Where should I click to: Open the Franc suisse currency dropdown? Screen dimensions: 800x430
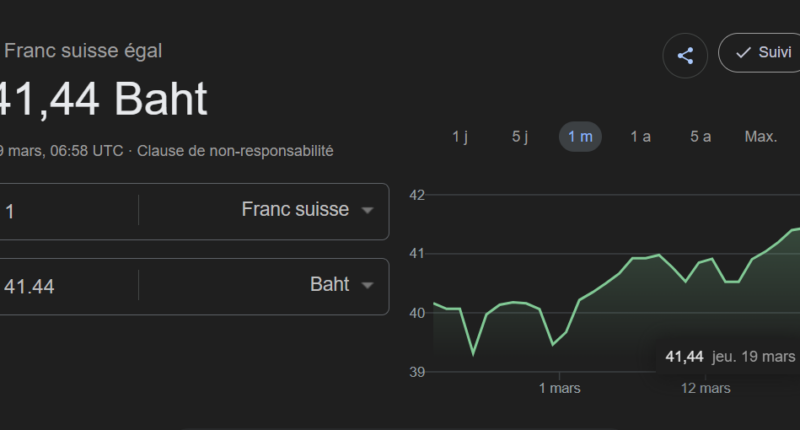[x=307, y=210]
